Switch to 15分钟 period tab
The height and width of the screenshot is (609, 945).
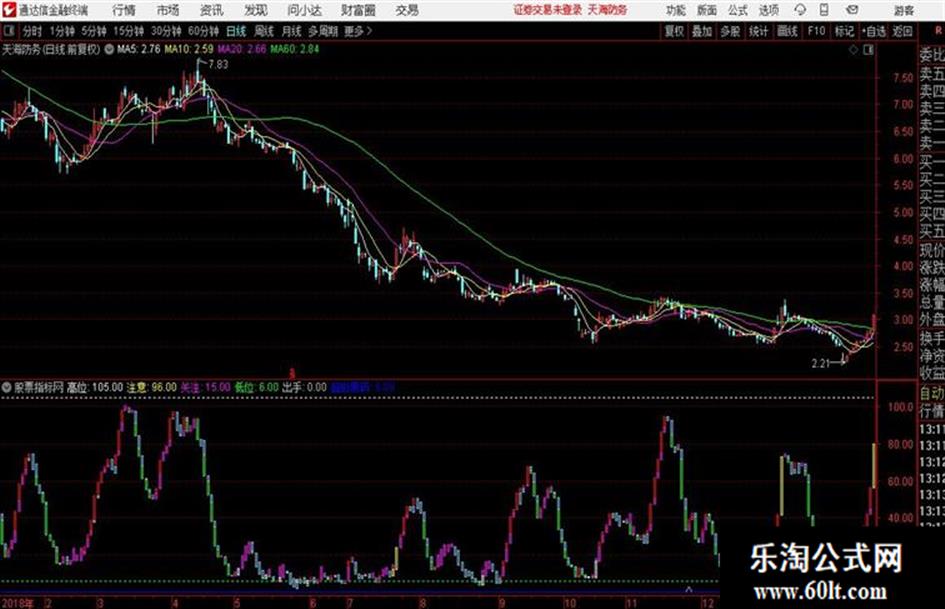(x=128, y=31)
